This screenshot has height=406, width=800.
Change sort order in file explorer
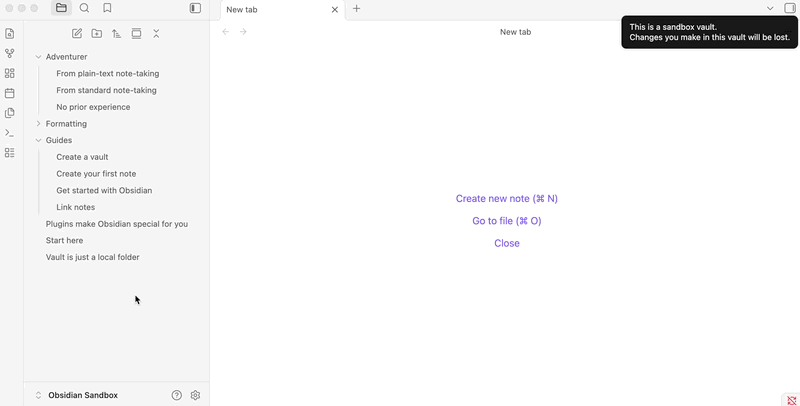click(116, 33)
